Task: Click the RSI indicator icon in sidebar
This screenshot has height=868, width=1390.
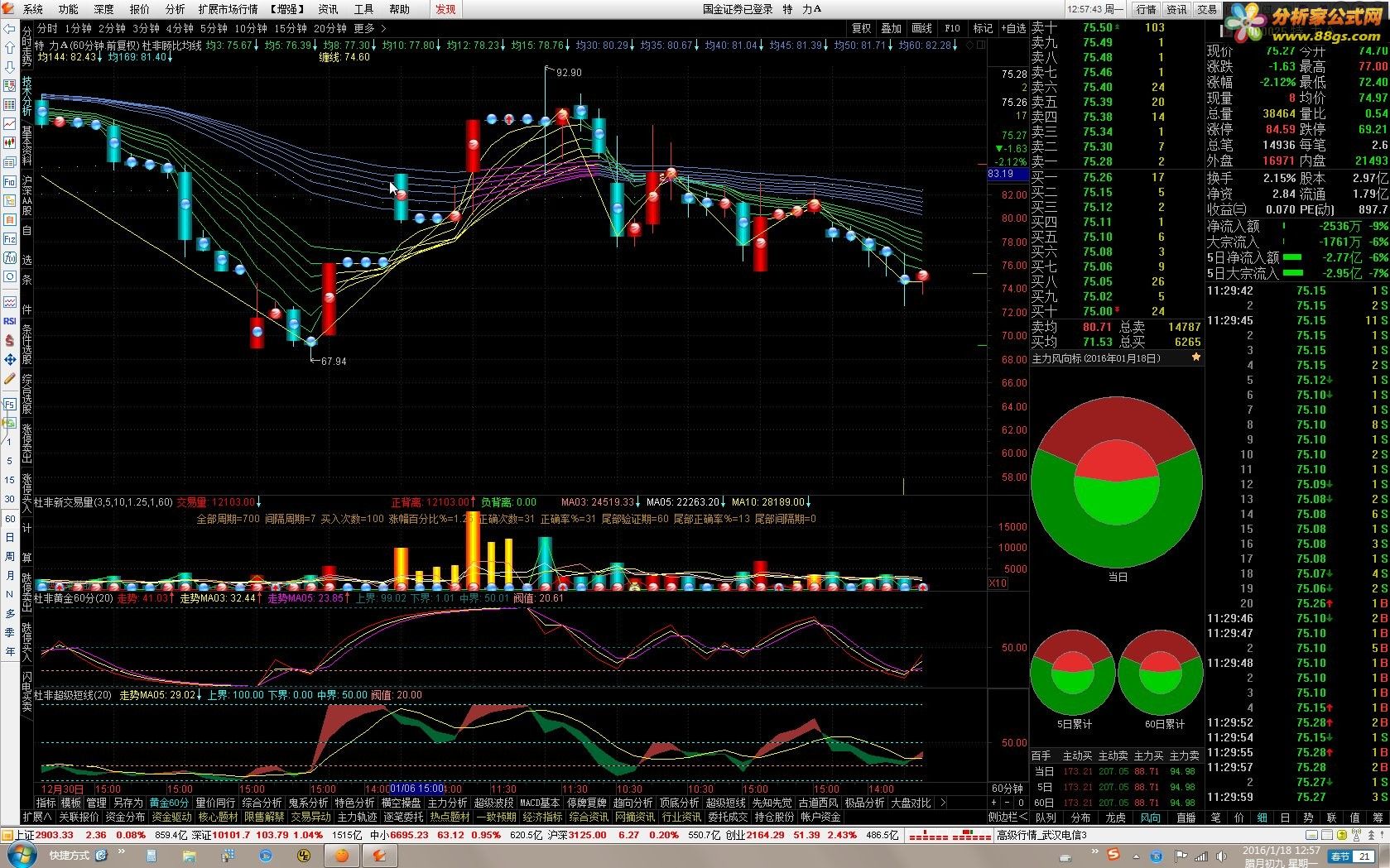Action: (9, 321)
